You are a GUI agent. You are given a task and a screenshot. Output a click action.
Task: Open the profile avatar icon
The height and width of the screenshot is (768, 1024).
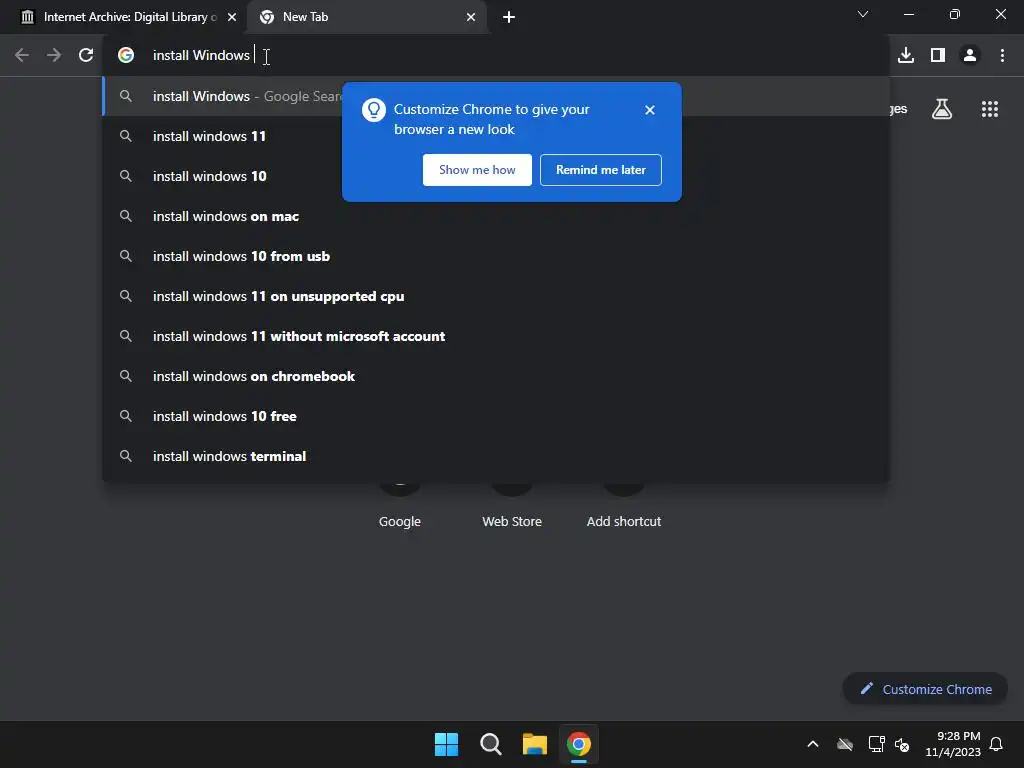coord(970,55)
